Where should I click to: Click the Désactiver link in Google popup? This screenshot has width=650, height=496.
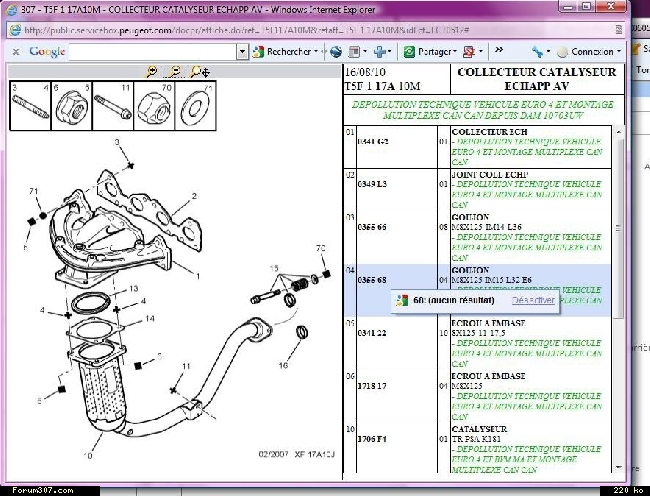pyautogui.click(x=533, y=300)
